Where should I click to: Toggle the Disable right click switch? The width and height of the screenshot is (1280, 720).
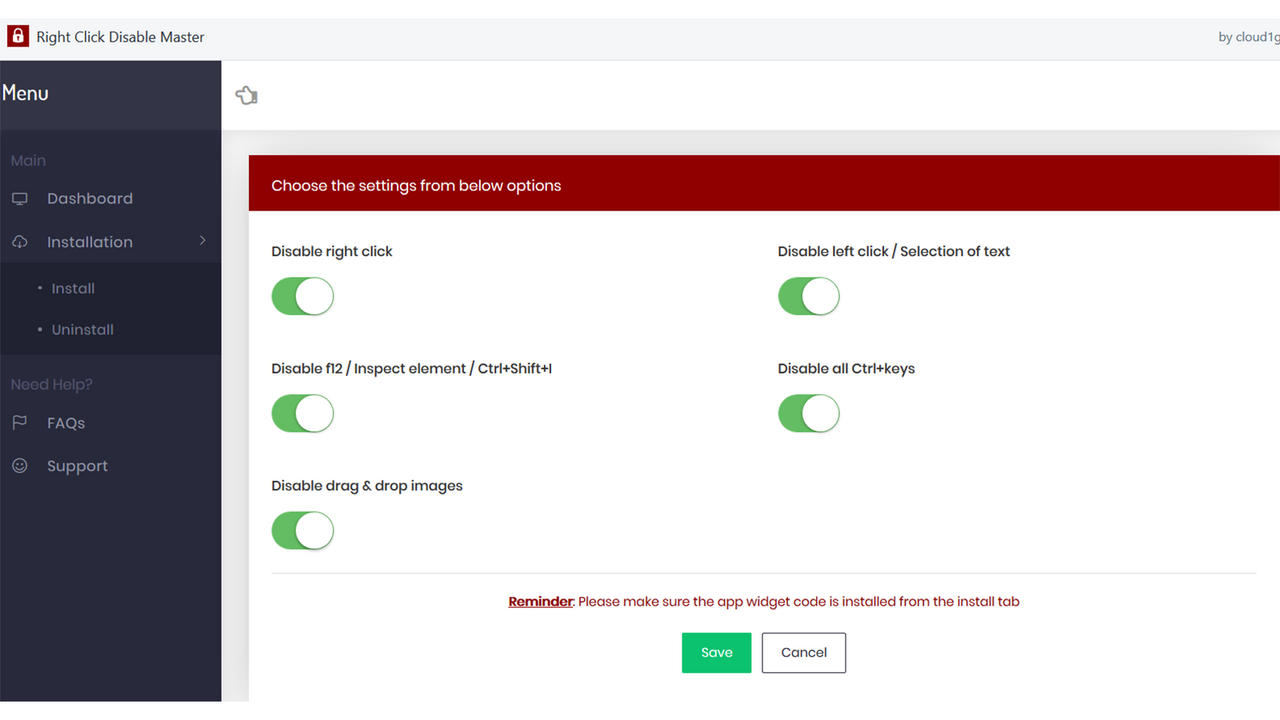(302, 297)
